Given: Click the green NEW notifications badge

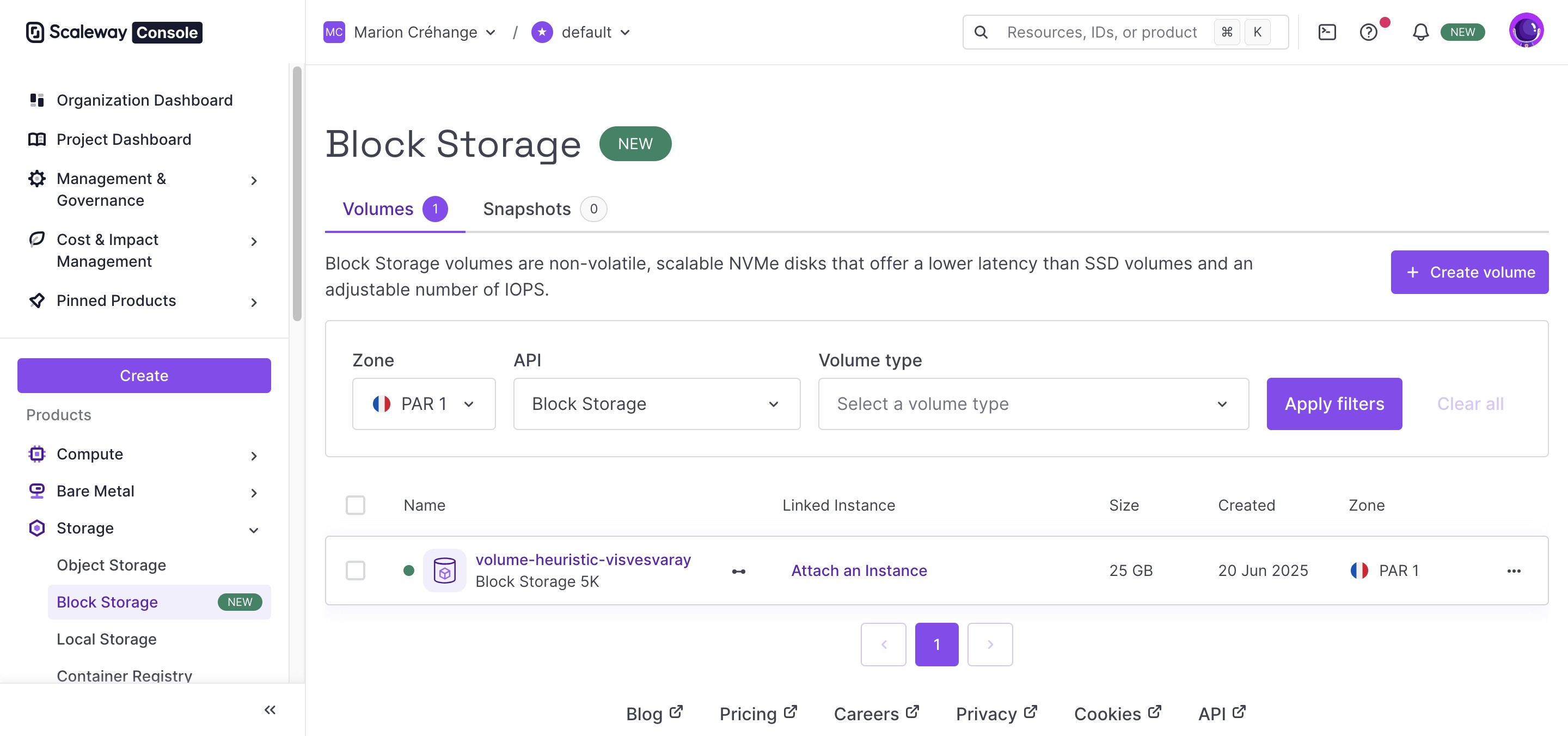Looking at the screenshot, I should pyautogui.click(x=1462, y=32).
